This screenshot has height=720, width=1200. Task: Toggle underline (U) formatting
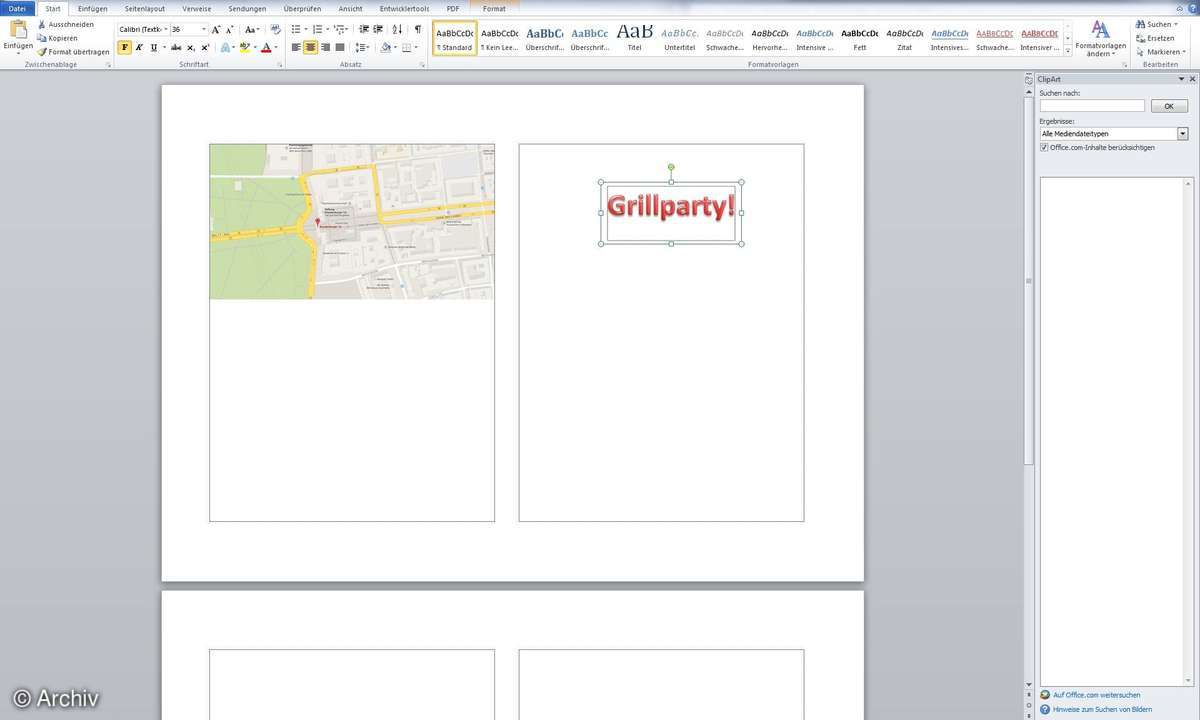click(153, 47)
